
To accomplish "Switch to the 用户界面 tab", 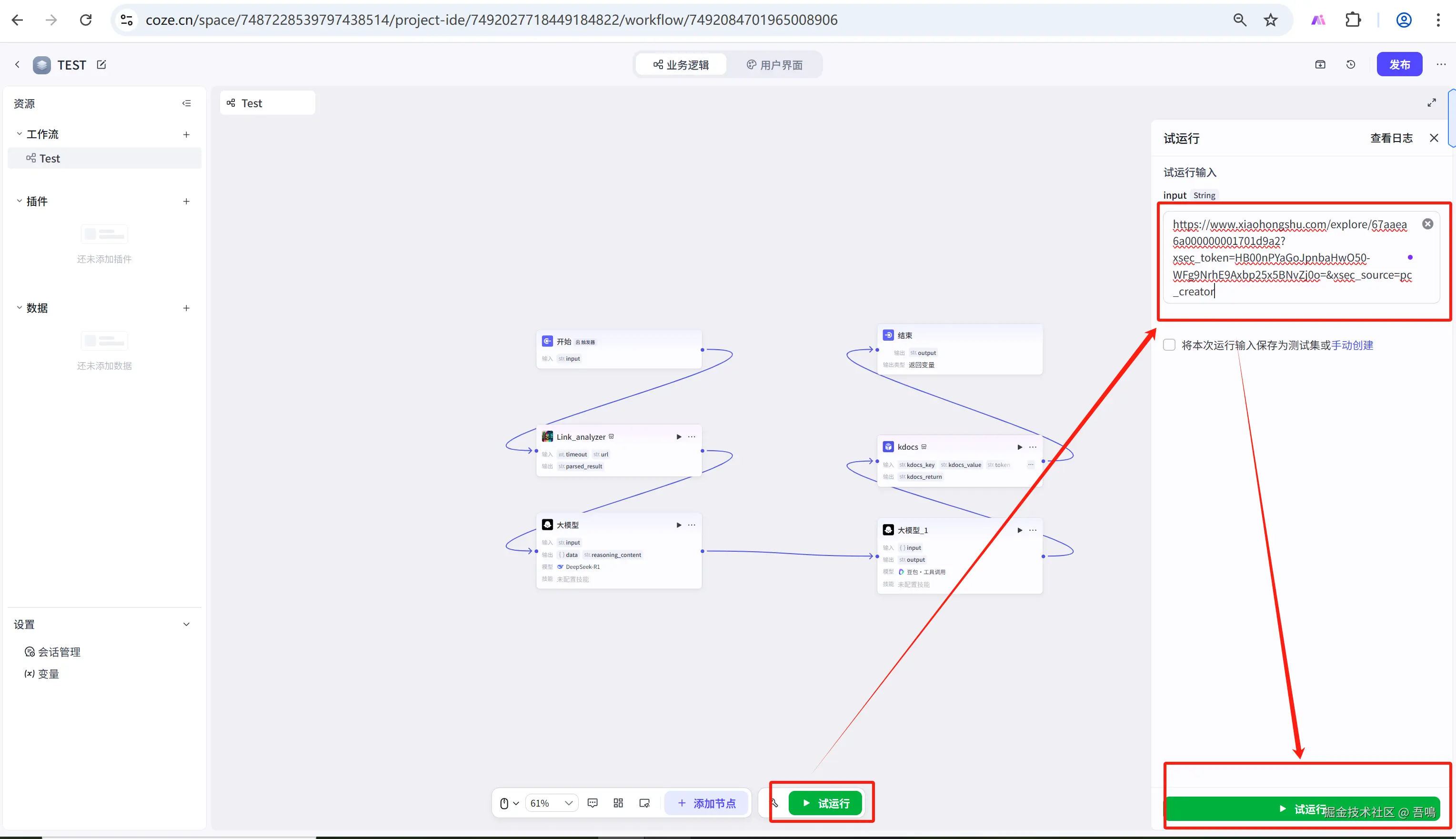I will click(x=774, y=64).
